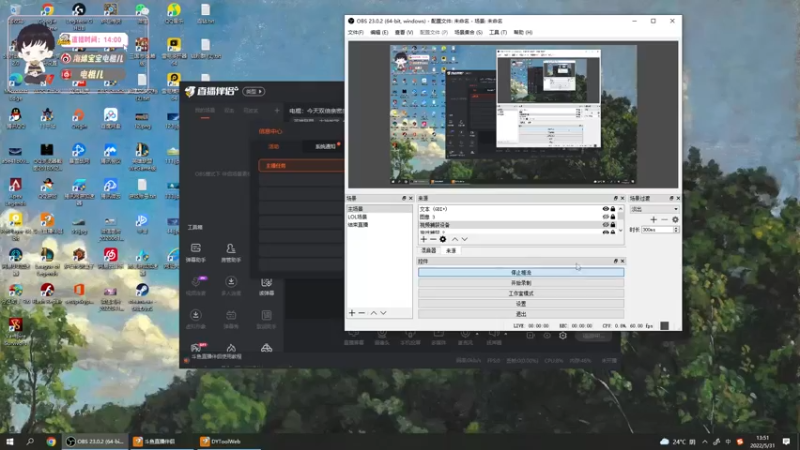Select the LOL场景 scene in OBS

coord(379,217)
